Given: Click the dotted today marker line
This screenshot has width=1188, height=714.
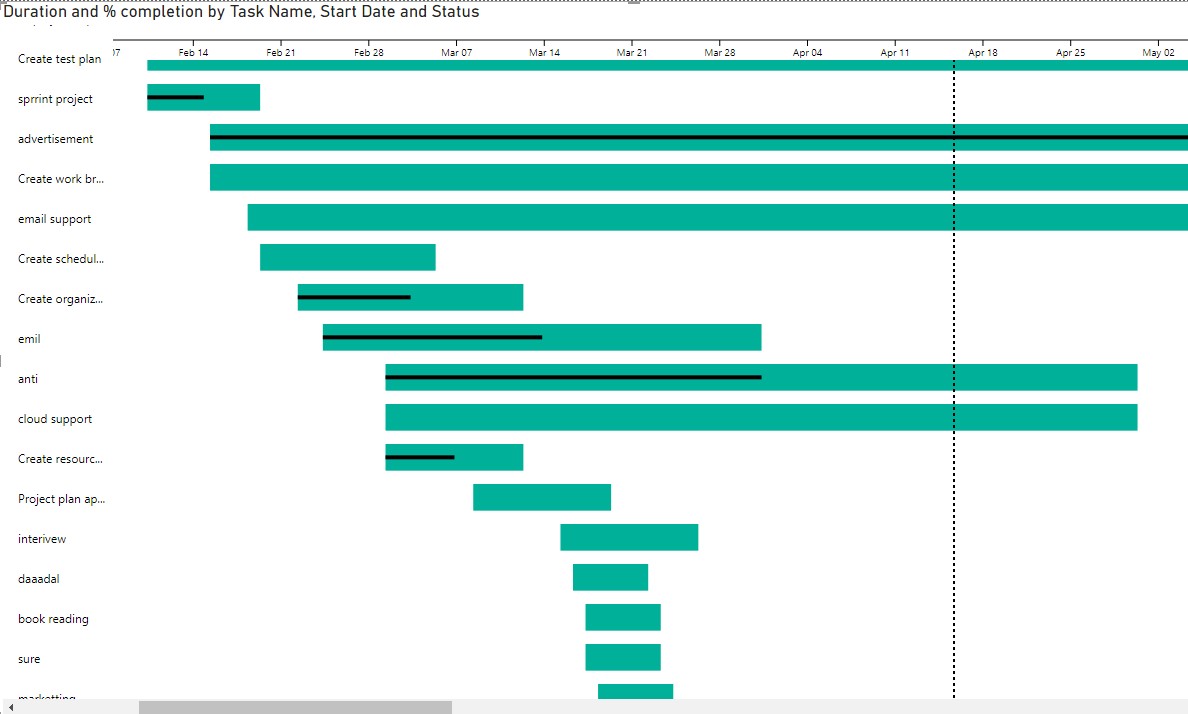Looking at the screenshot, I should 954,379.
